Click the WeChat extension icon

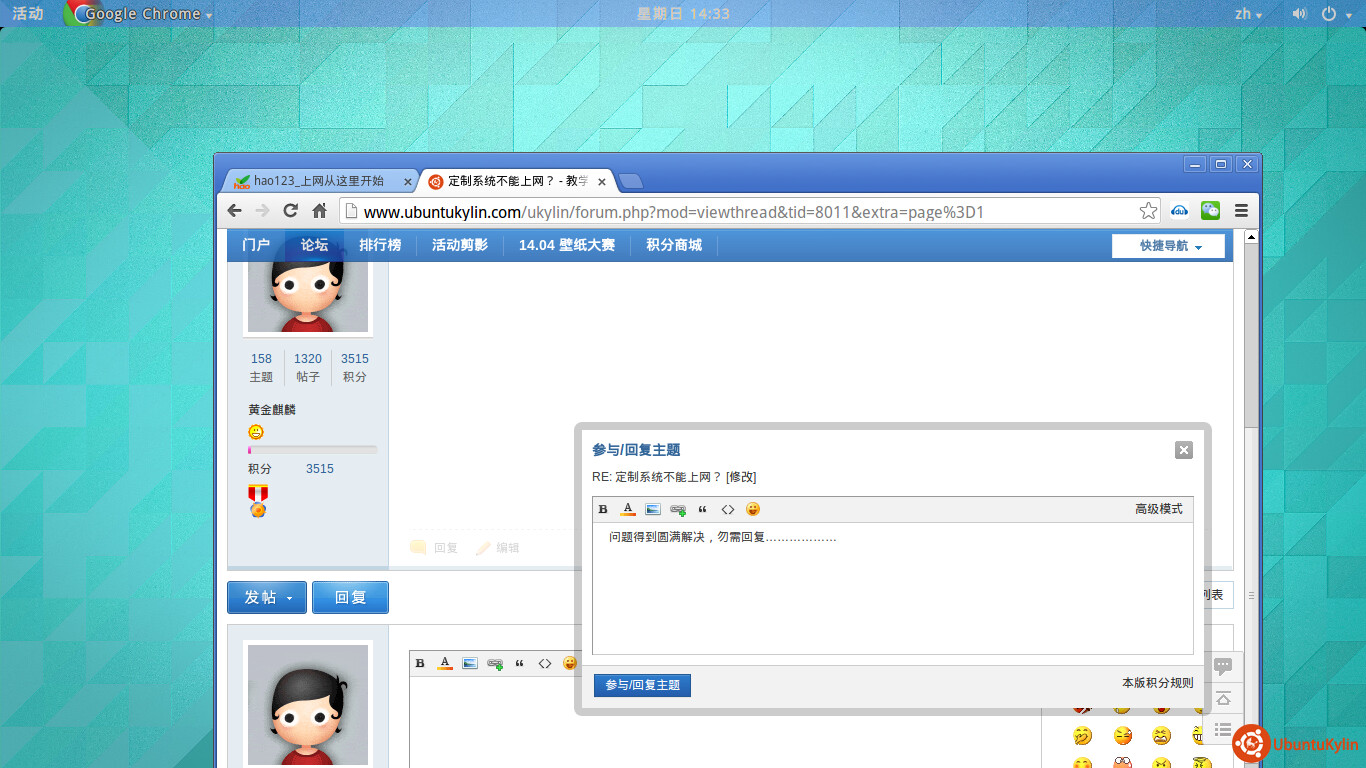[x=1210, y=211]
